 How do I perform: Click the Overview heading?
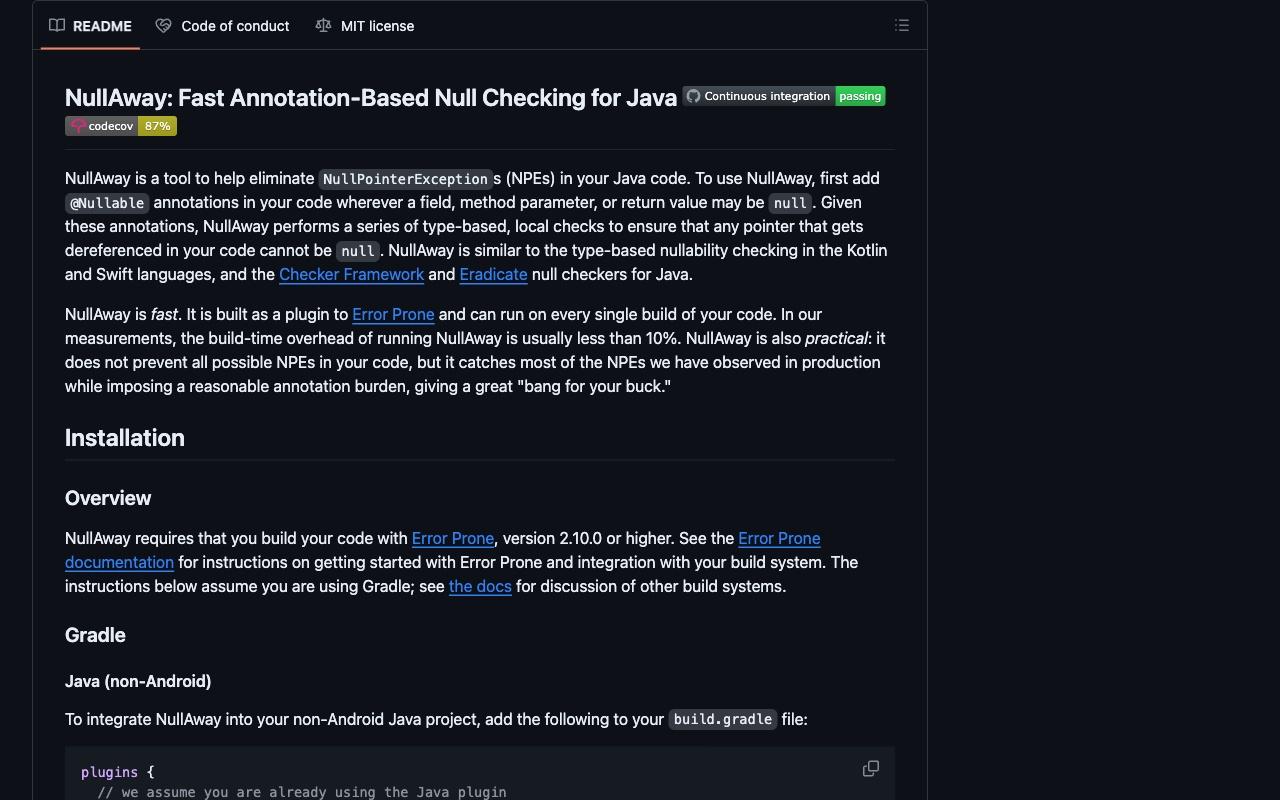click(108, 498)
